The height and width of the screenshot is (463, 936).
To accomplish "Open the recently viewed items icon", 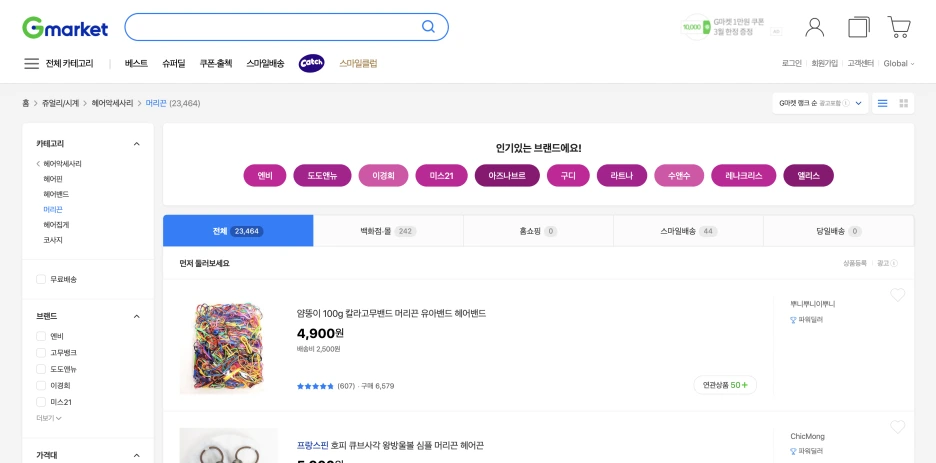I will coord(858,27).
